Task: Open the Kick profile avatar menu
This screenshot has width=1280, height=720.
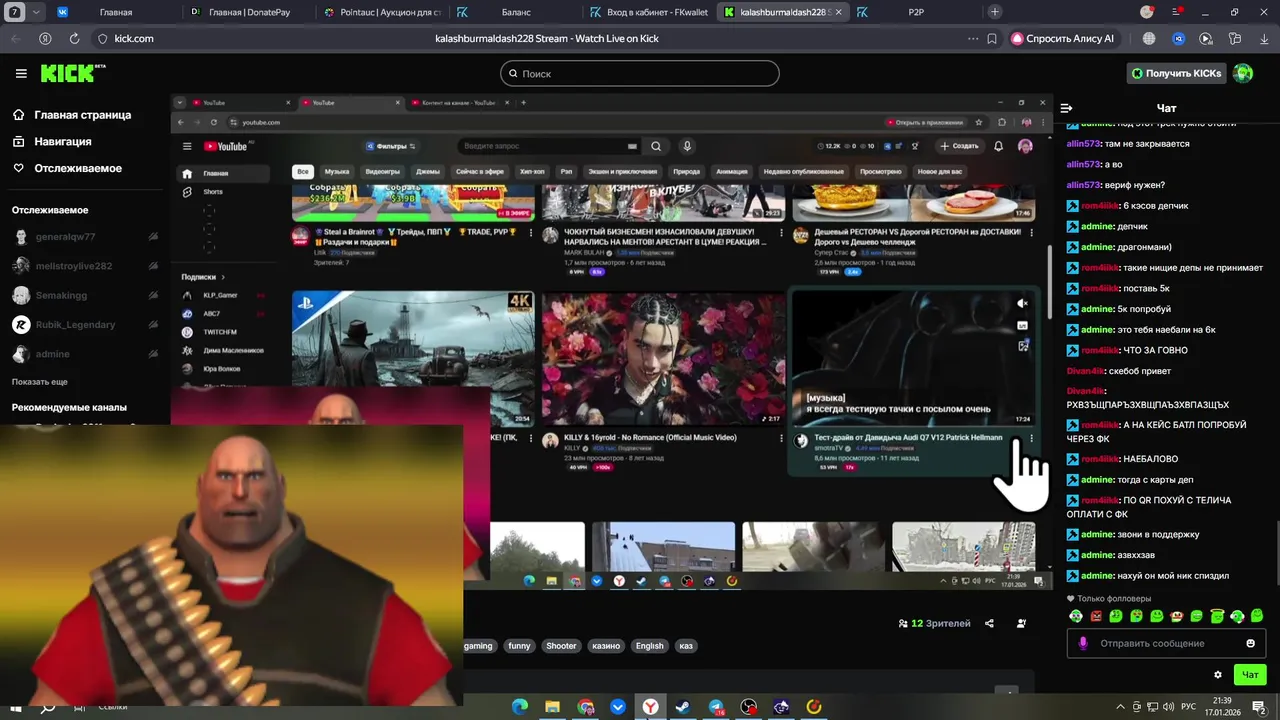Action: 1243,73
